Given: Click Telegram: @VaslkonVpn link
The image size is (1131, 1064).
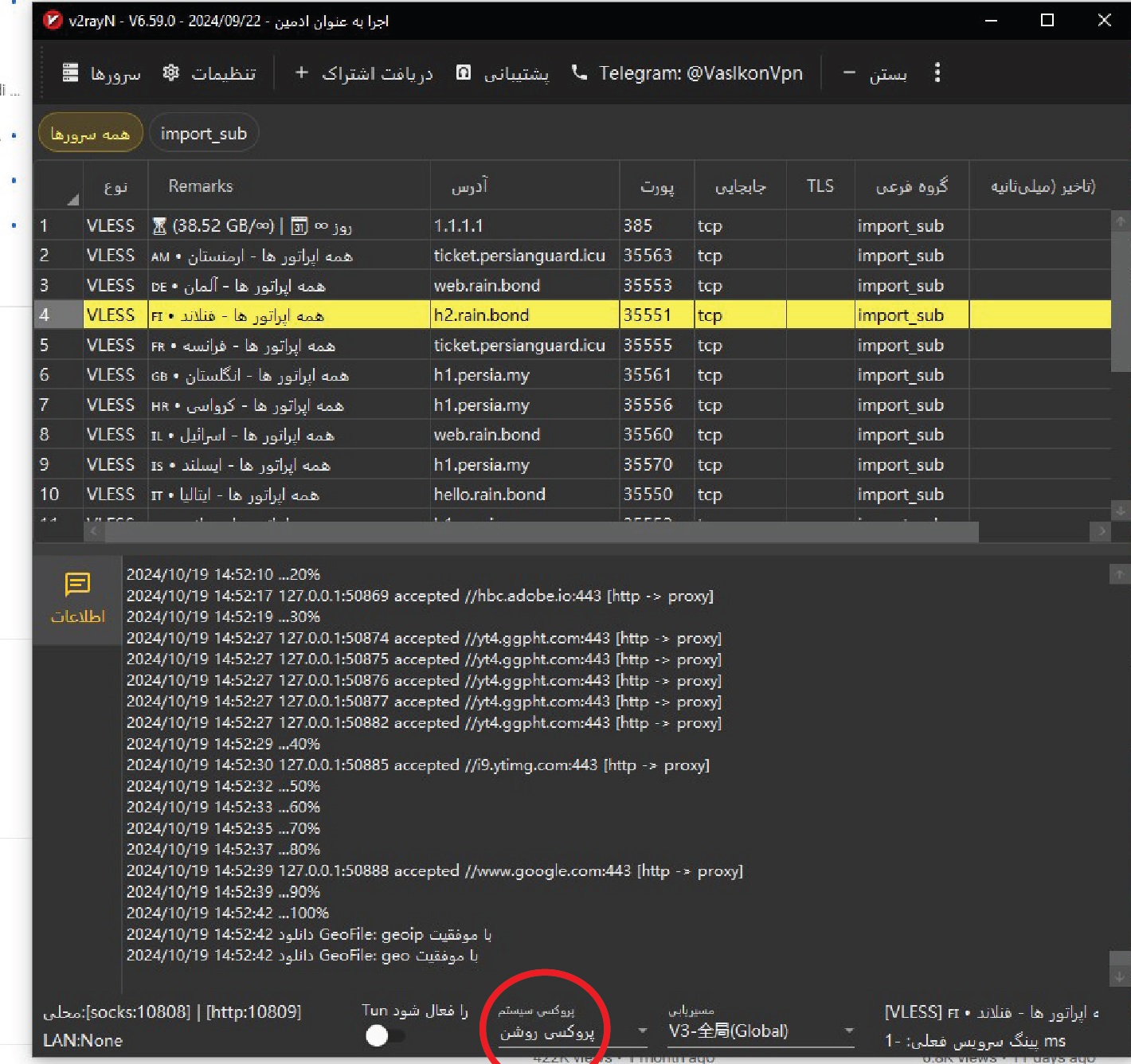Looking at the screenshot, I should 687,73.
